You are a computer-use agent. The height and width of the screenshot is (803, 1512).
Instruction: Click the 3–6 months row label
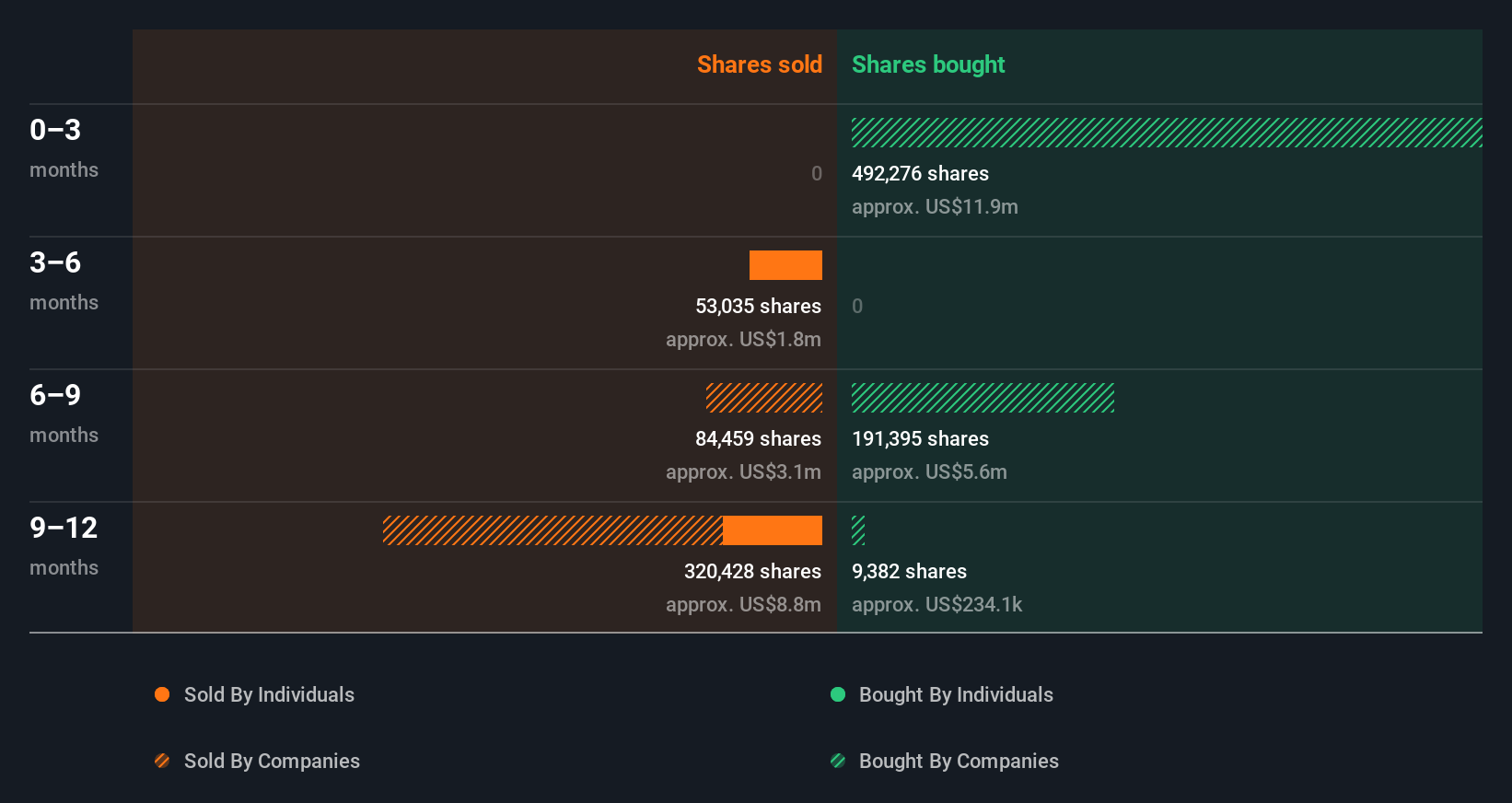pyautogui.click(x=64, y=281)
